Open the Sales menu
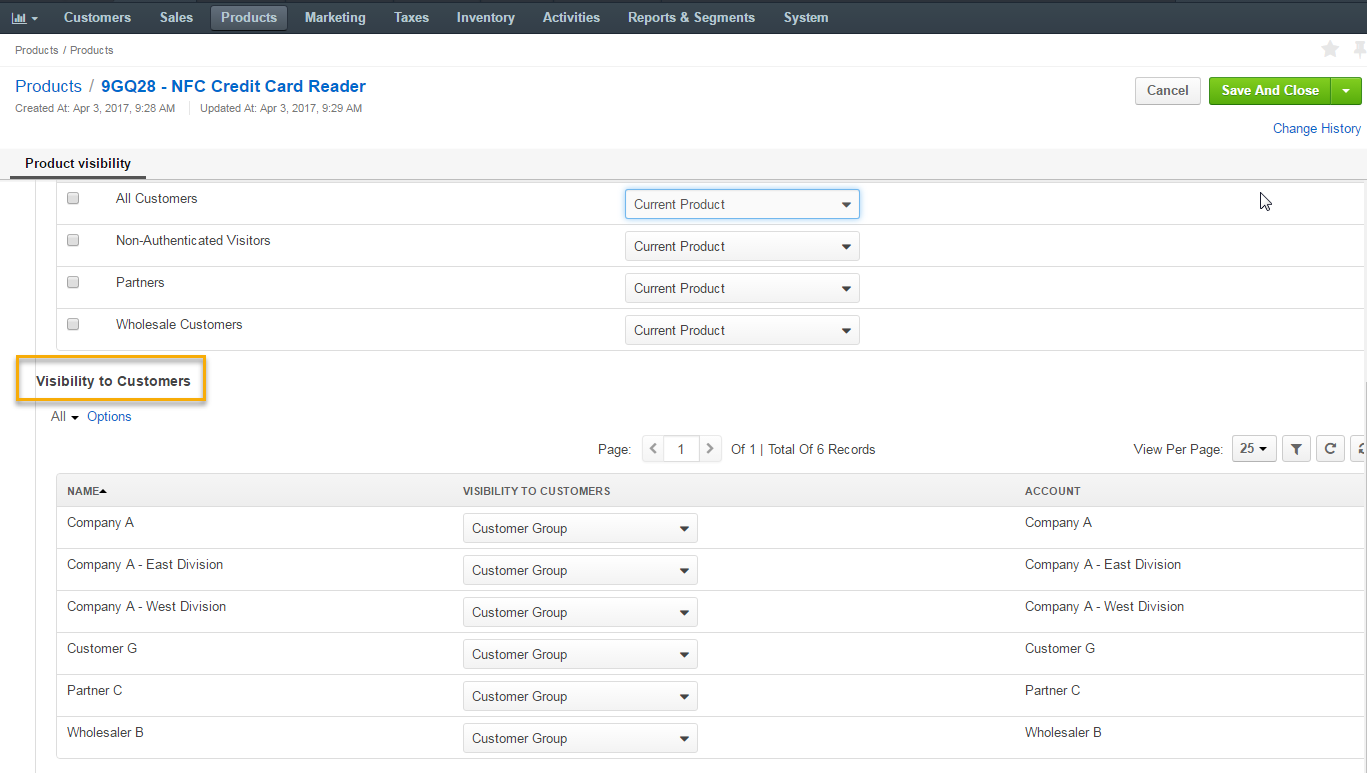This screenshot has width=1367, height=773. coord(176,18)
